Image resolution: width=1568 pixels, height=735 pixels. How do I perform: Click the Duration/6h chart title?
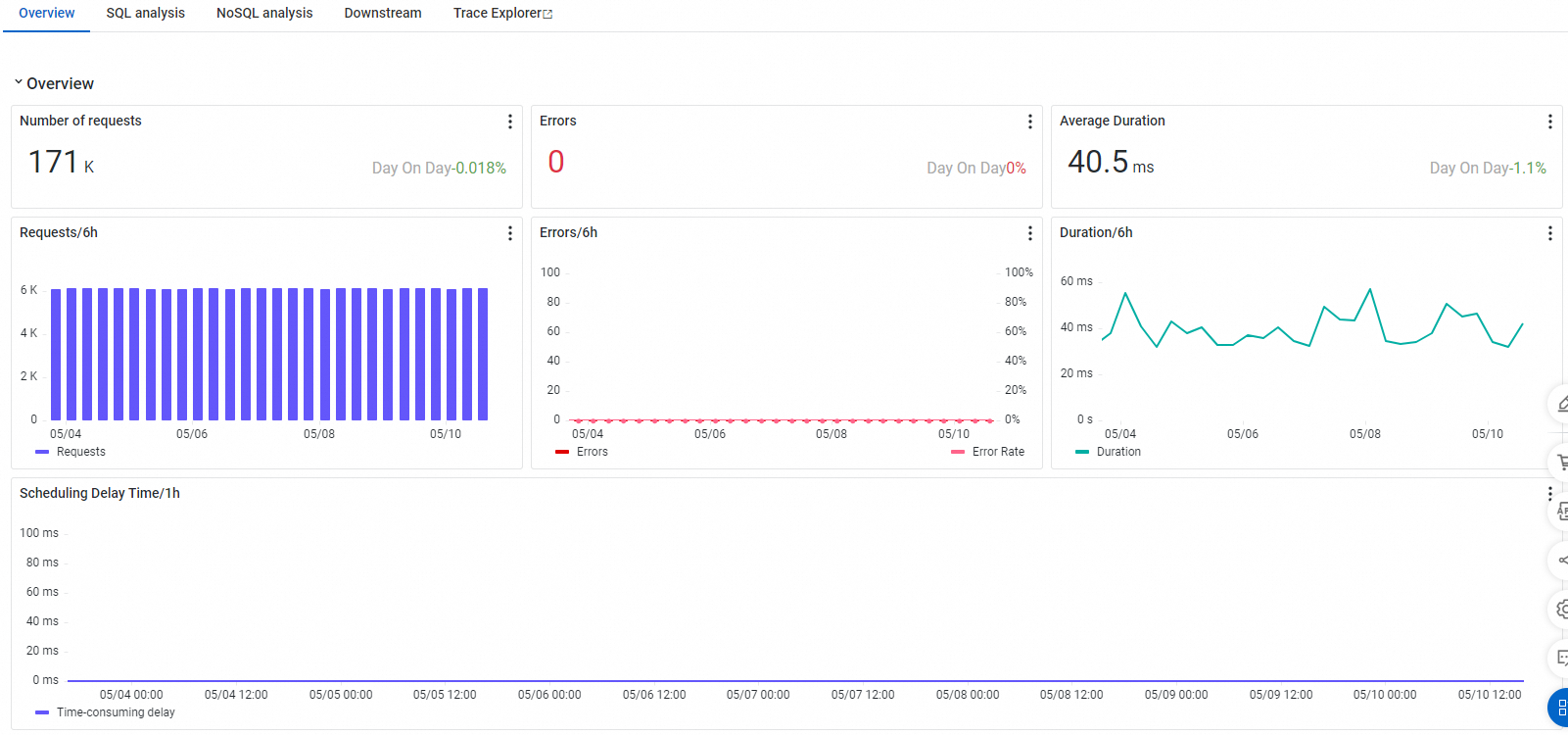pyautogui.click(x=1096, y=232)
